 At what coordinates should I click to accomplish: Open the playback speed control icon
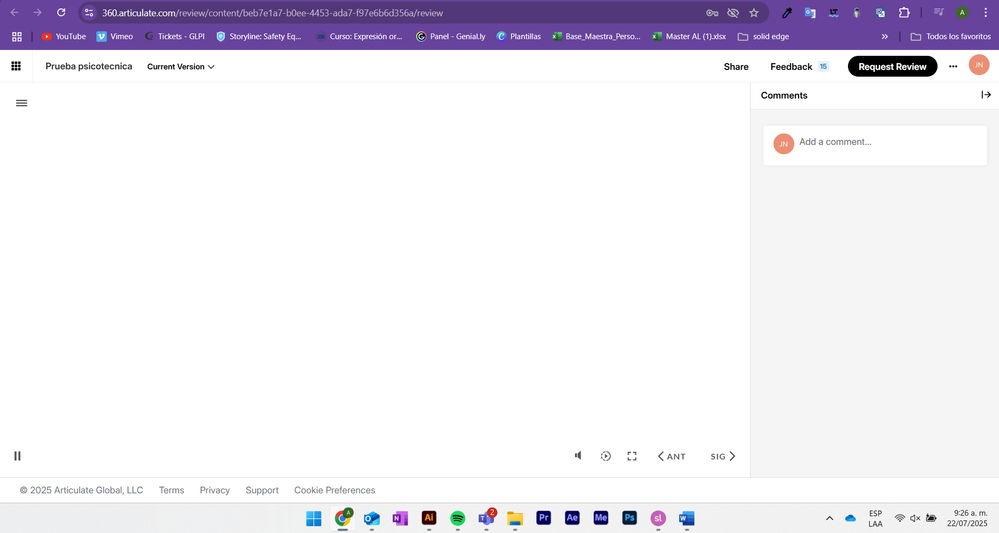point(605,456)
